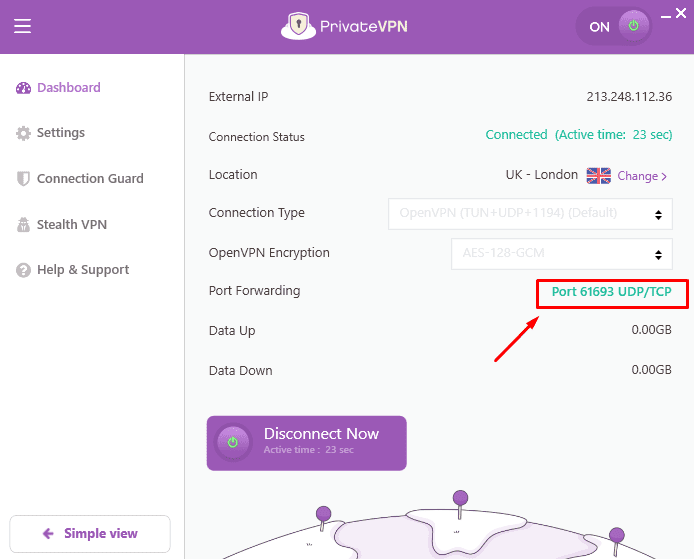The width and height of the screenshot is (694, 559).
Task: Click the Dashboard gauge icon
Action: tap(23, 88)
